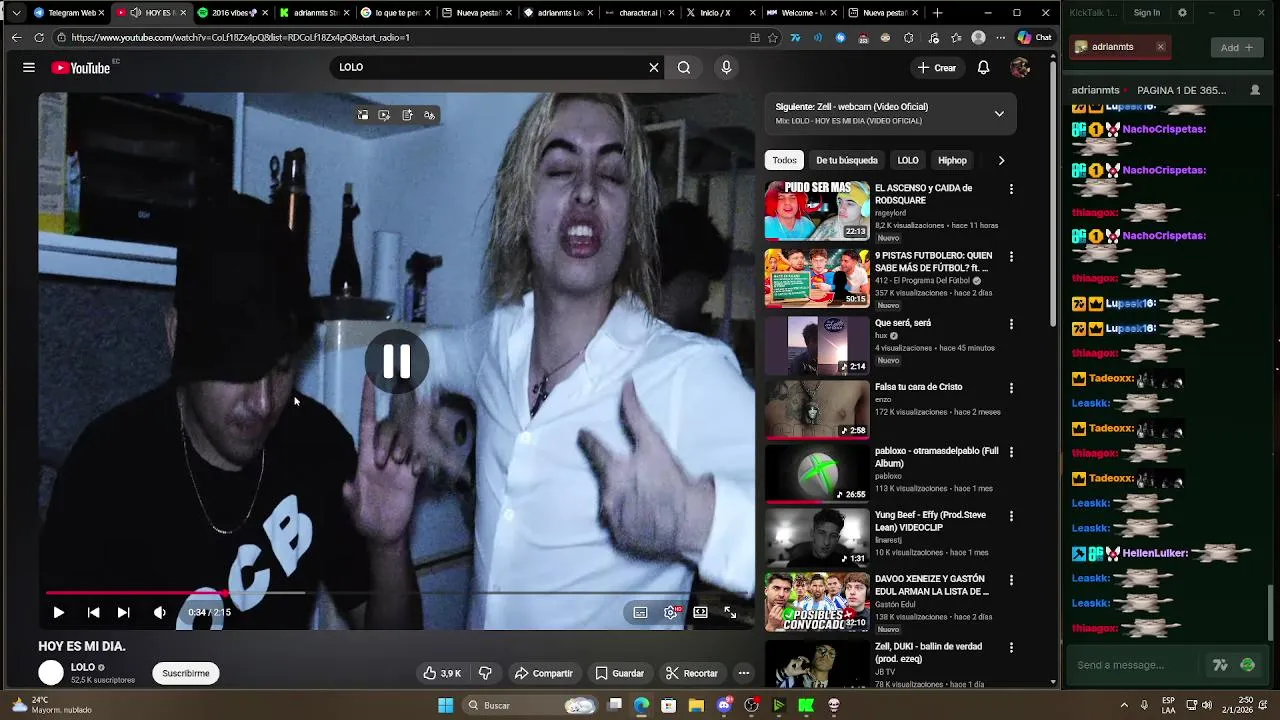Open KickTalk settings gear icon

click(1182, 13)
